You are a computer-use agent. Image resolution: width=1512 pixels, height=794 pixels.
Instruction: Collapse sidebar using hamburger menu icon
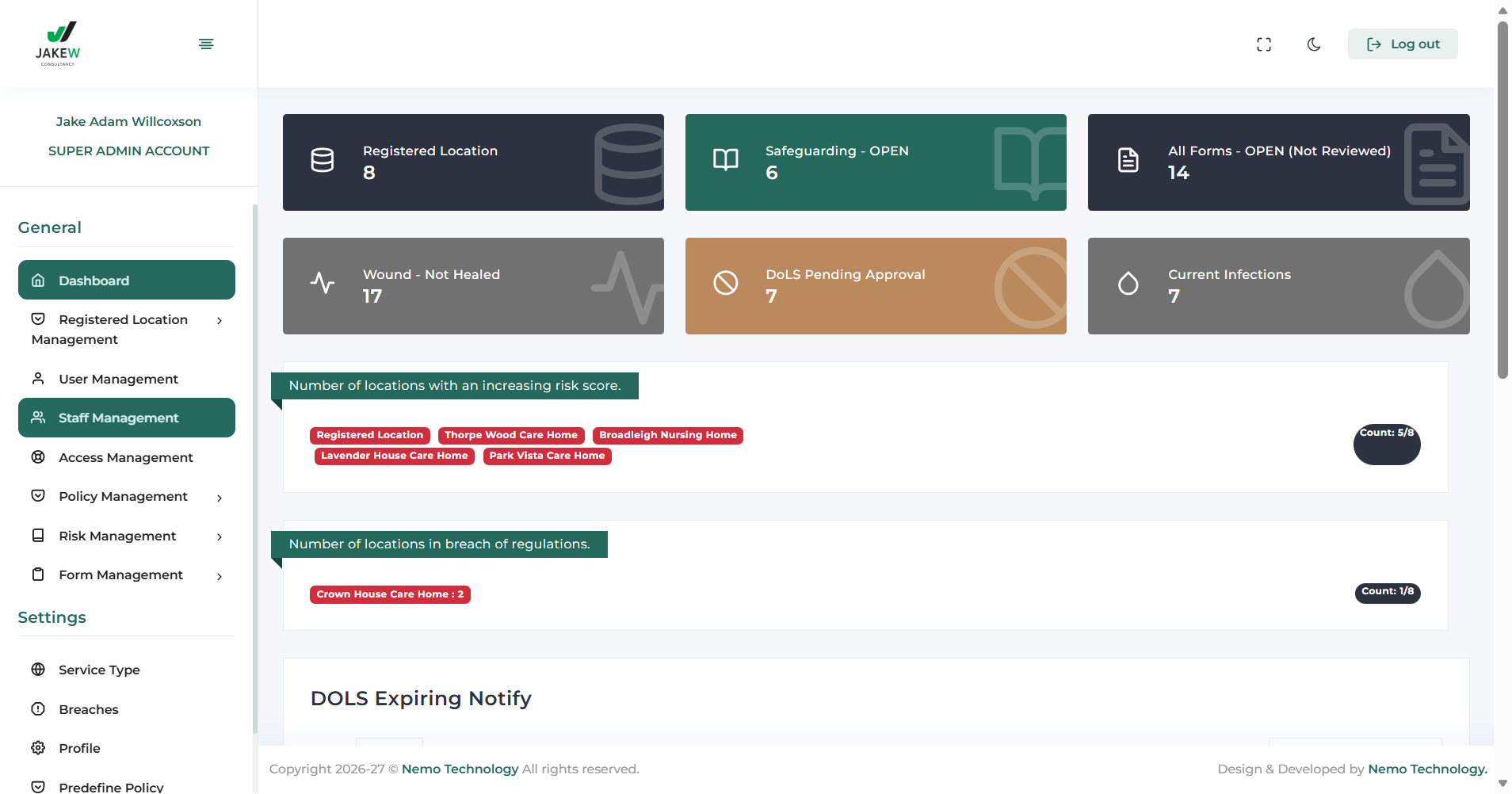[x=206, y=44]
